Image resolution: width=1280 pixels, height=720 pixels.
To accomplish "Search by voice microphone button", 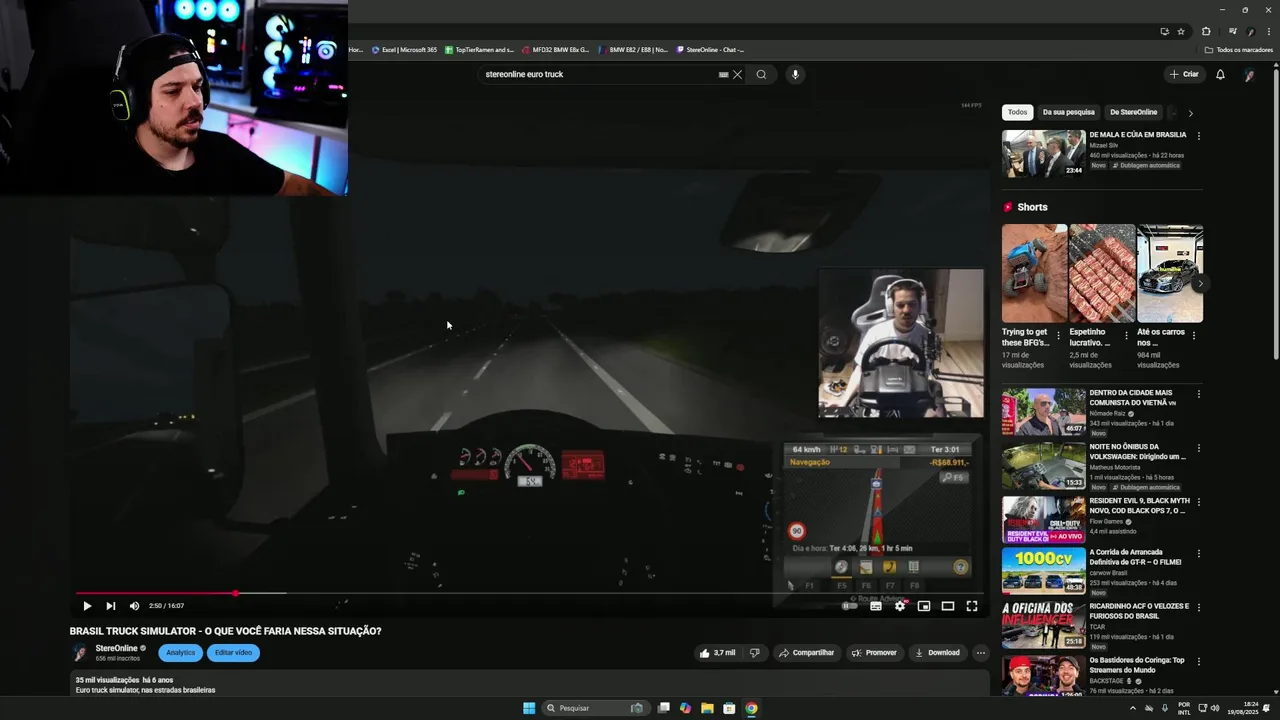I will (x=795, y=74).
